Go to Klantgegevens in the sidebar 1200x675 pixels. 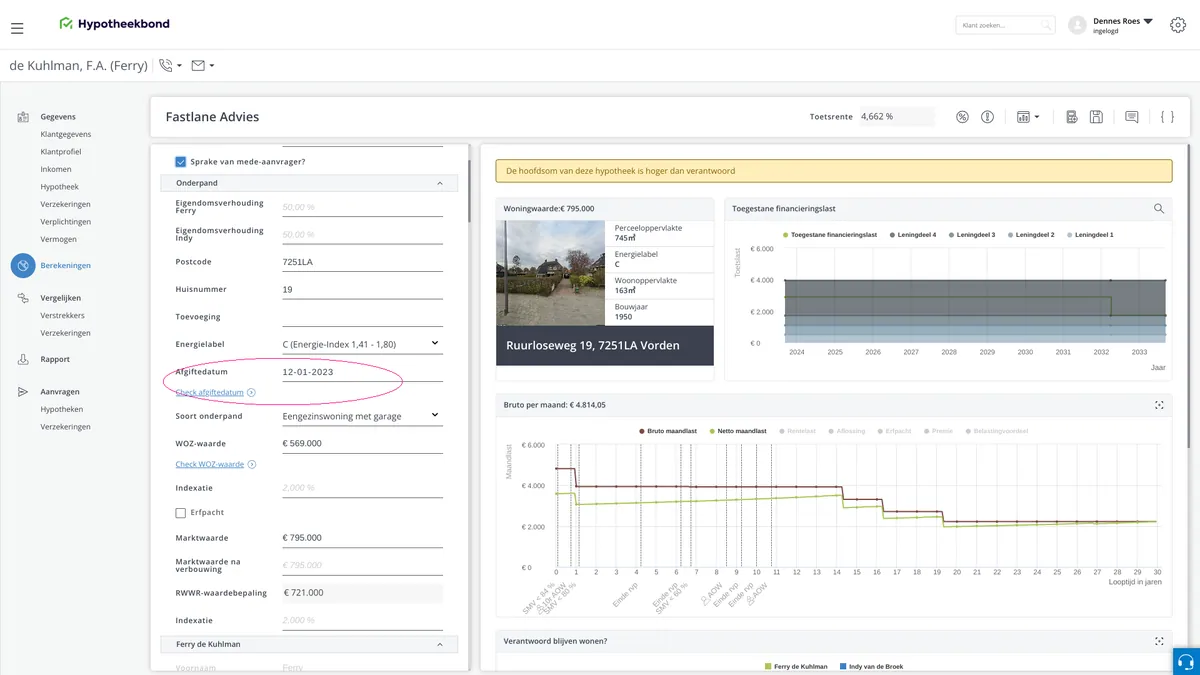click(x=66, y=134)
